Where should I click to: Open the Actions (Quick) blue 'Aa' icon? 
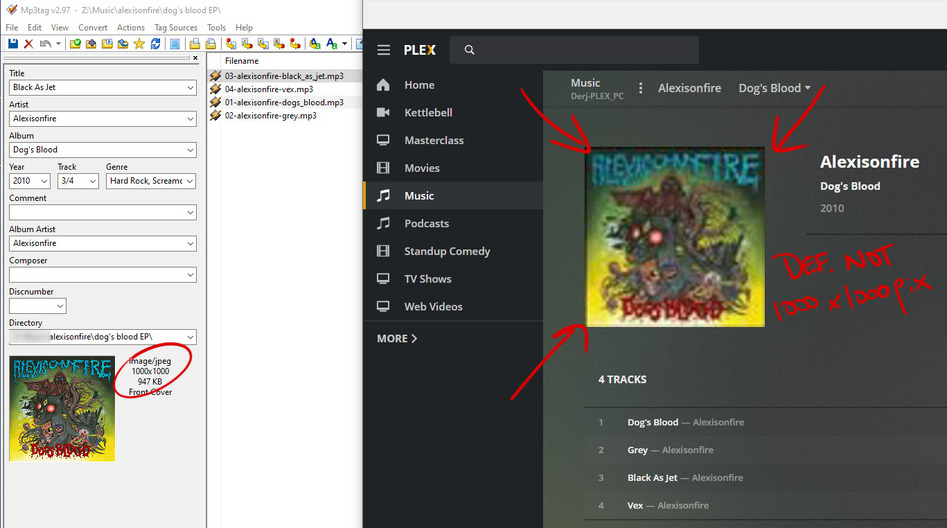click(x=331, y=43)
